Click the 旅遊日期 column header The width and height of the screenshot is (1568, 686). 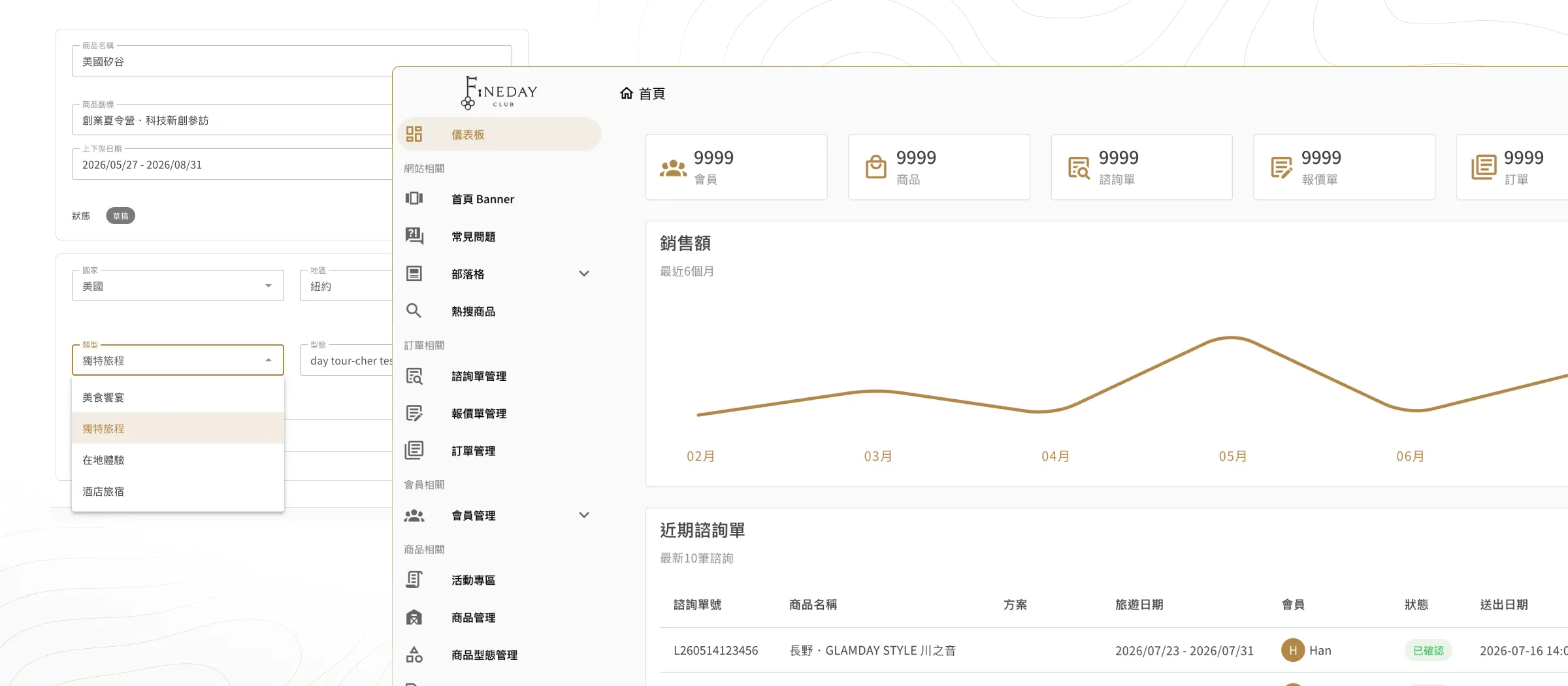[x=1139, y=605]
